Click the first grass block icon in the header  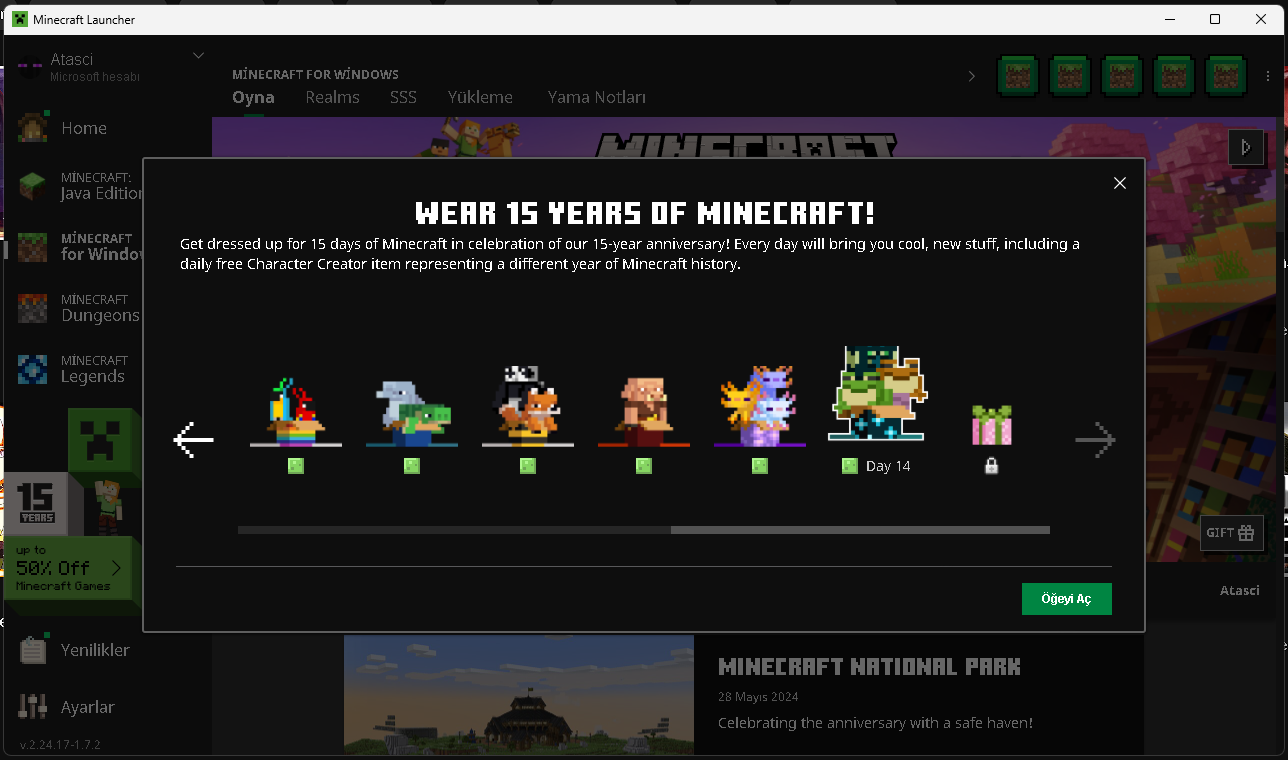[1017, 76]
